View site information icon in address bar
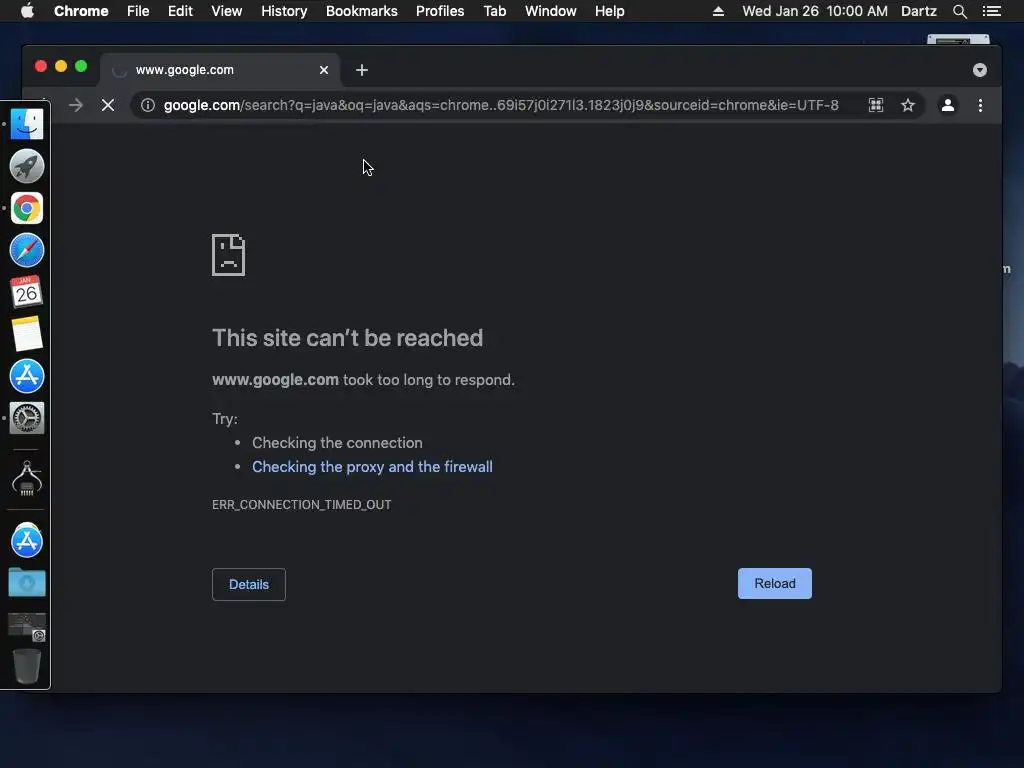Image resolution: width=1024 pixels, height=768 pixels. pyautogui.click(x=148, y=105)
